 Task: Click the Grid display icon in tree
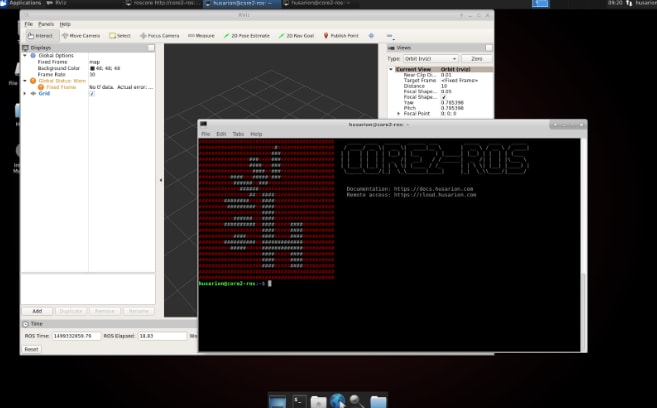pyautogui.click(x=33, y=93)
